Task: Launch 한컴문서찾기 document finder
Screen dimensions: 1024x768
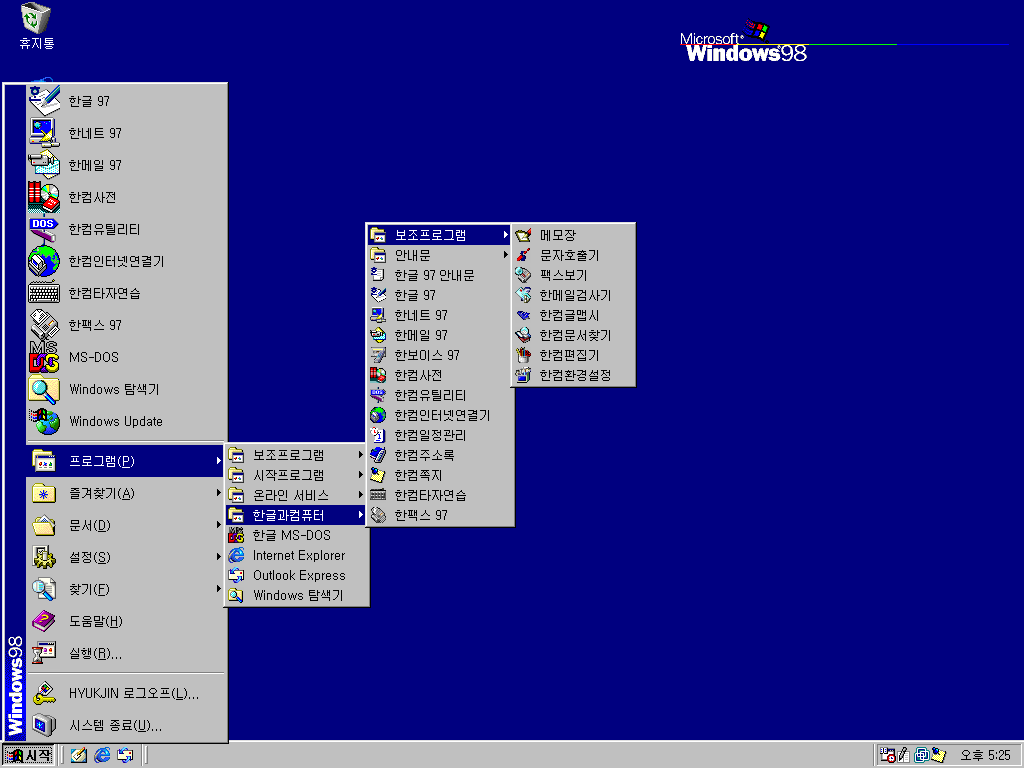Action: tap(573, 335)
